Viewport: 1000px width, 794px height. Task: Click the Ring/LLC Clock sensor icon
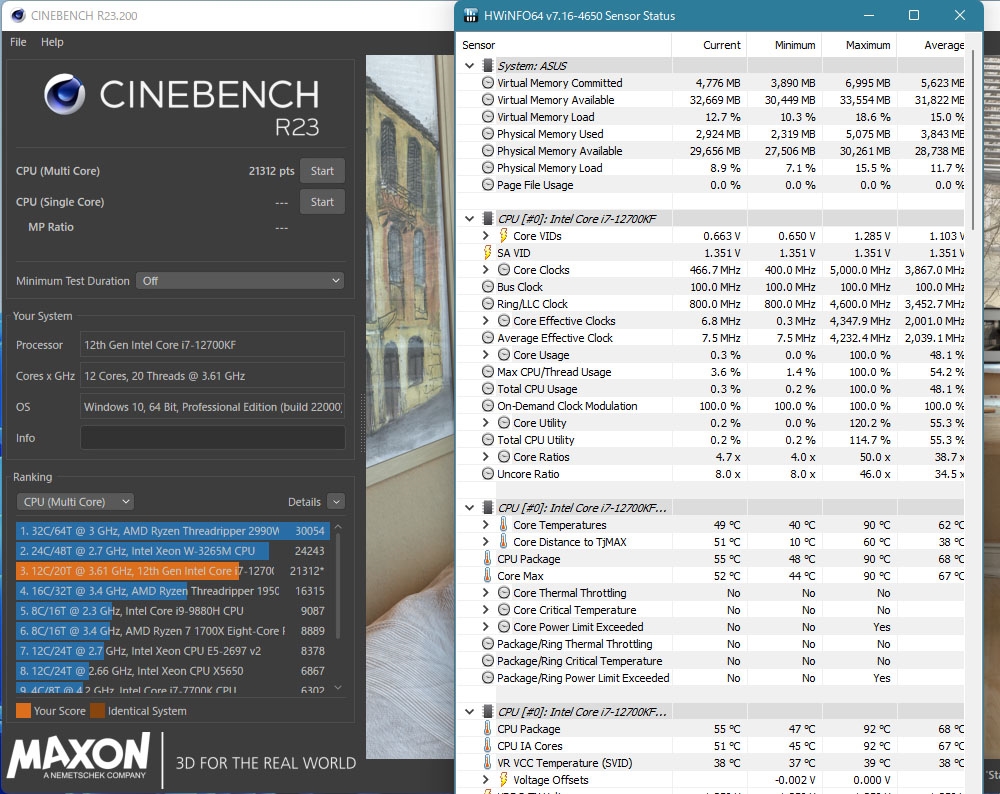pyautogui.click(x=488, y=304)
